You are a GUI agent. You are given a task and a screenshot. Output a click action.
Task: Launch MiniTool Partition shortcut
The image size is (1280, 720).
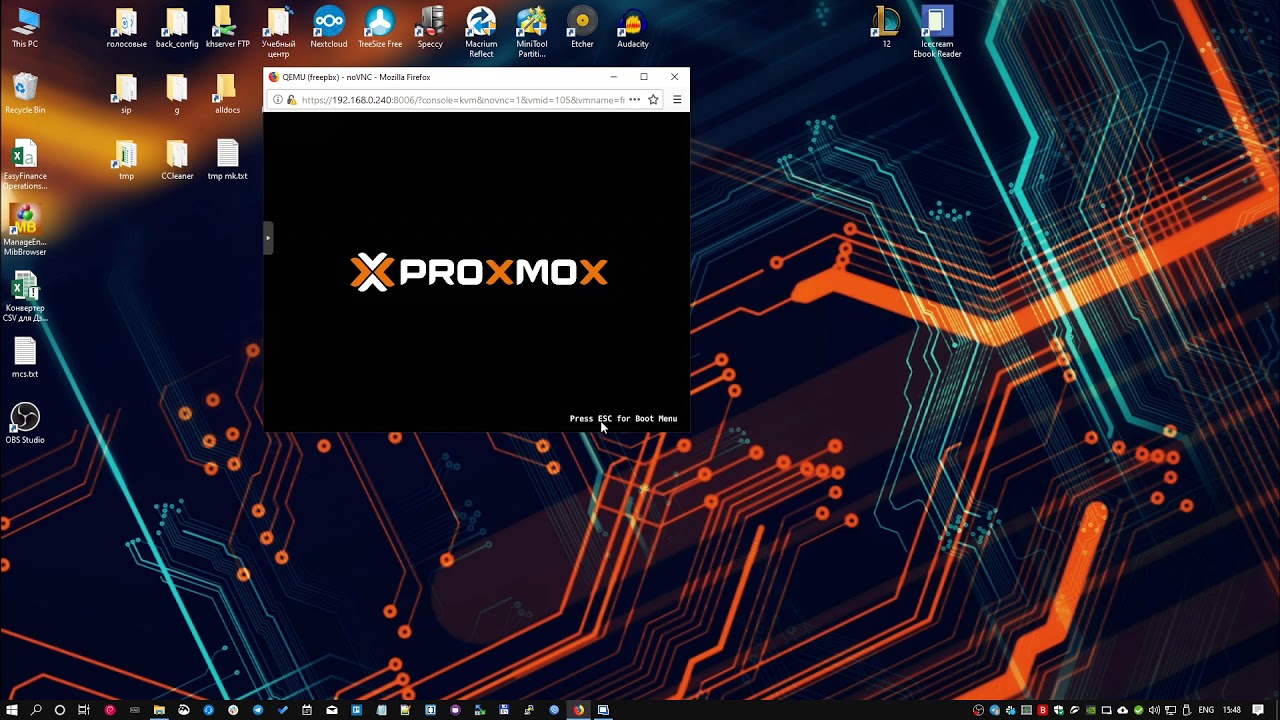(532, 33)
